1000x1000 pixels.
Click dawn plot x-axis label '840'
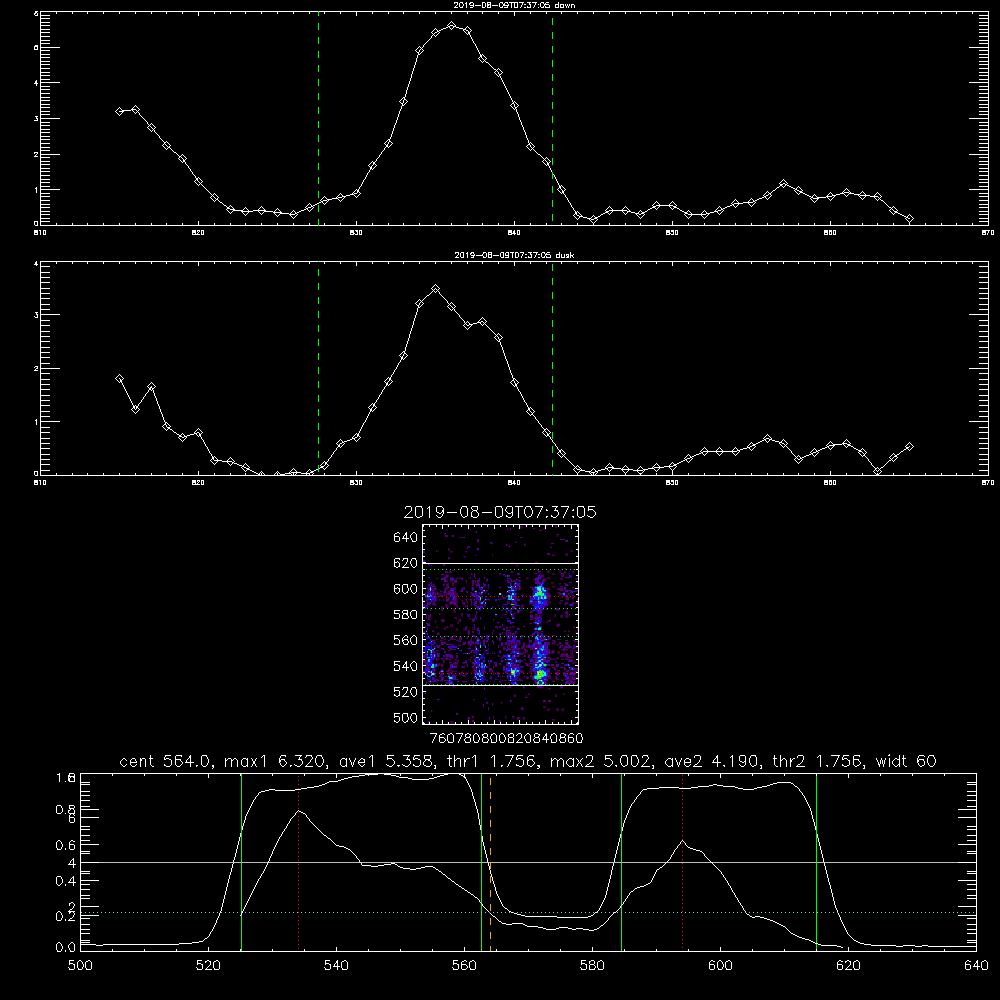tap(514, 233)
